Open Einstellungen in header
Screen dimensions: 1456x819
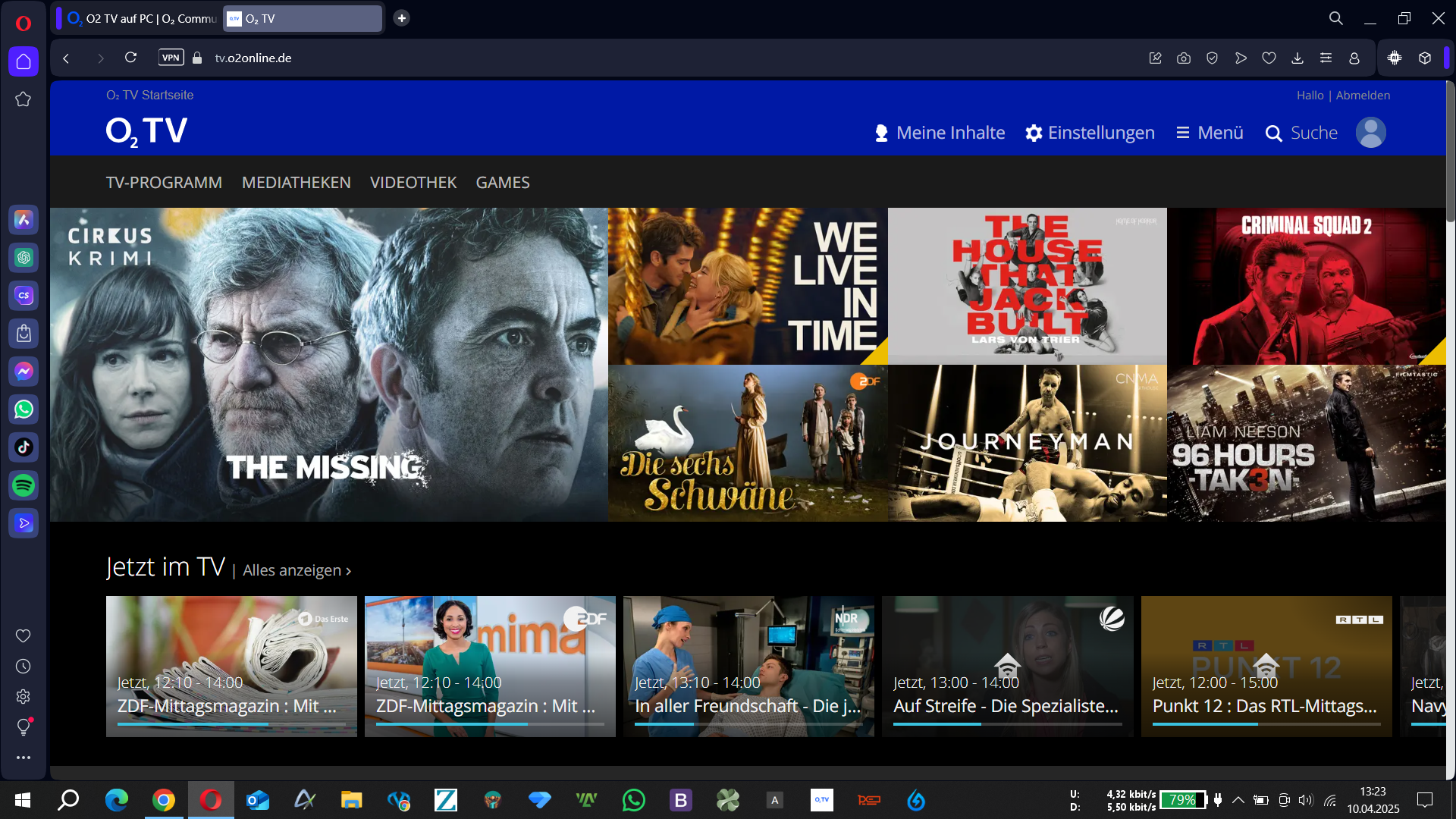(1090, 133)
